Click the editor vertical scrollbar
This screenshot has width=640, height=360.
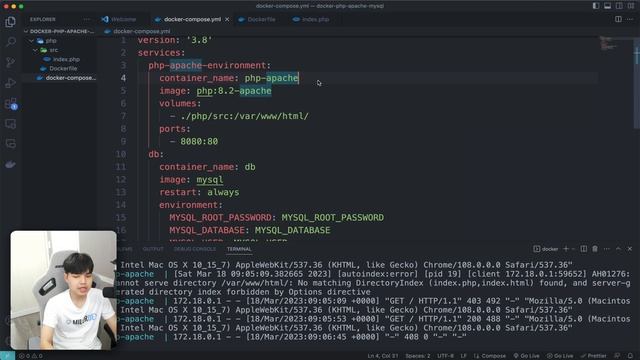(x=637, y=84)
